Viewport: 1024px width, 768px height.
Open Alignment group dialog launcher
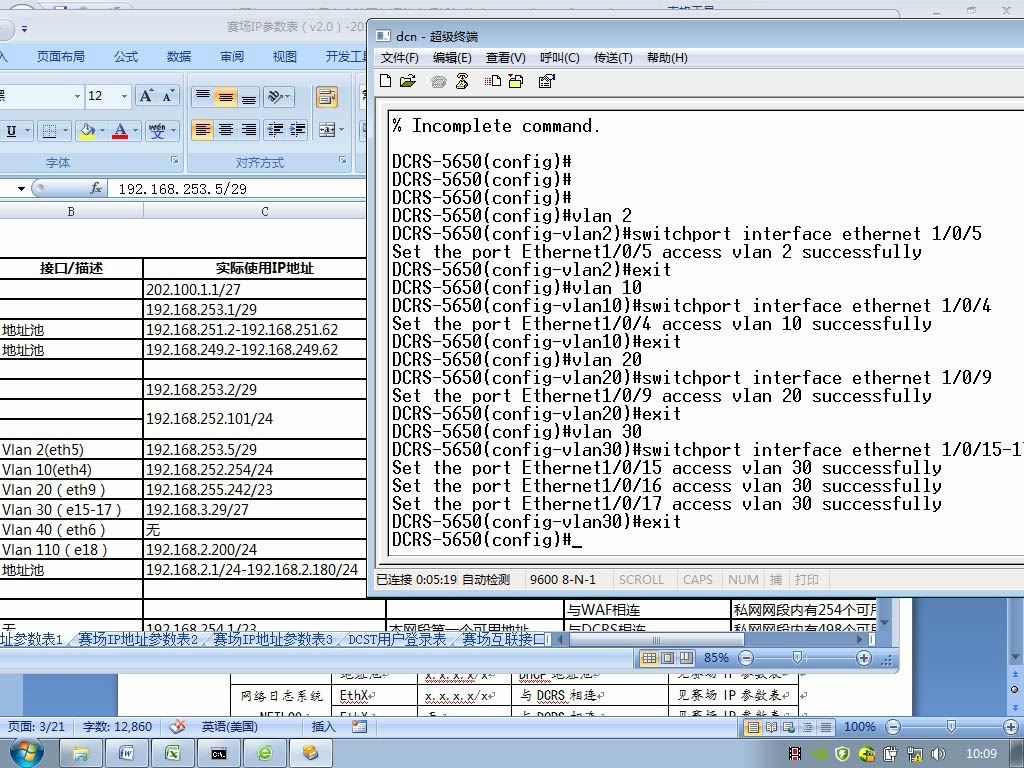point(343,160)
